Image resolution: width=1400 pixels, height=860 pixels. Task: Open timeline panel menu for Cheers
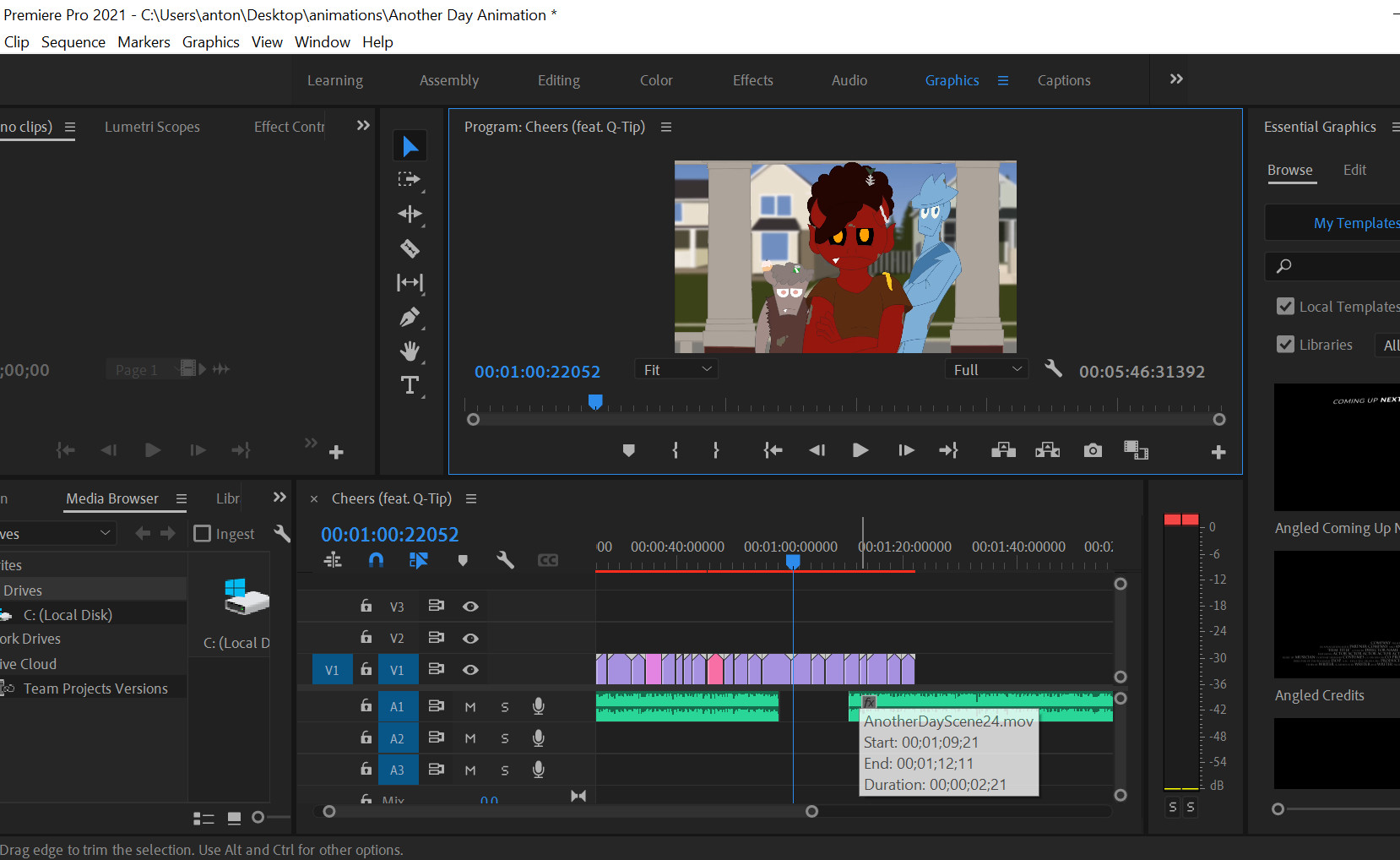tap(471, 498)
